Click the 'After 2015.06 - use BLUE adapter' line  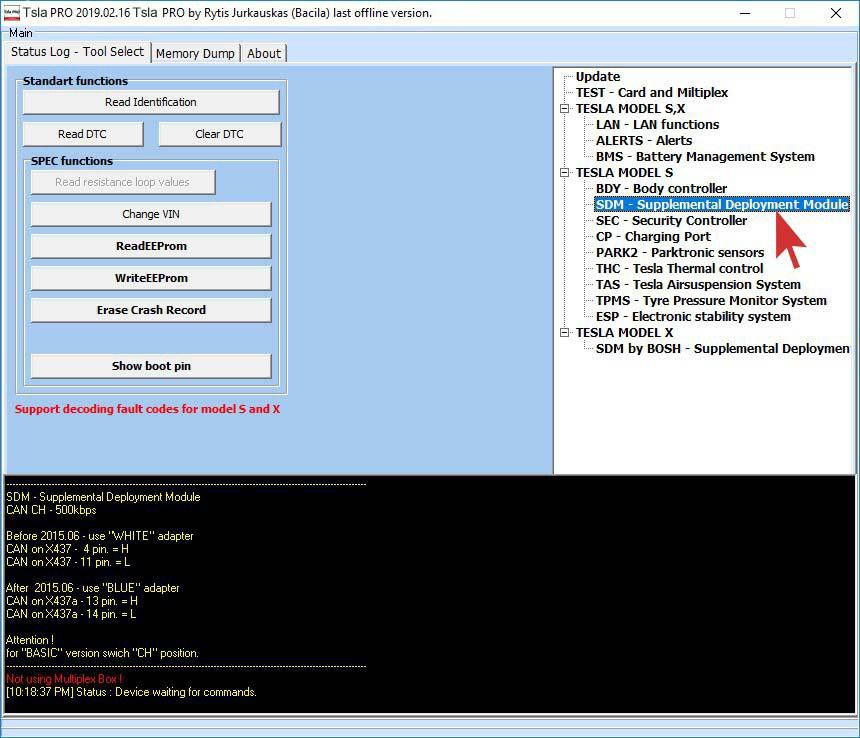93,588
